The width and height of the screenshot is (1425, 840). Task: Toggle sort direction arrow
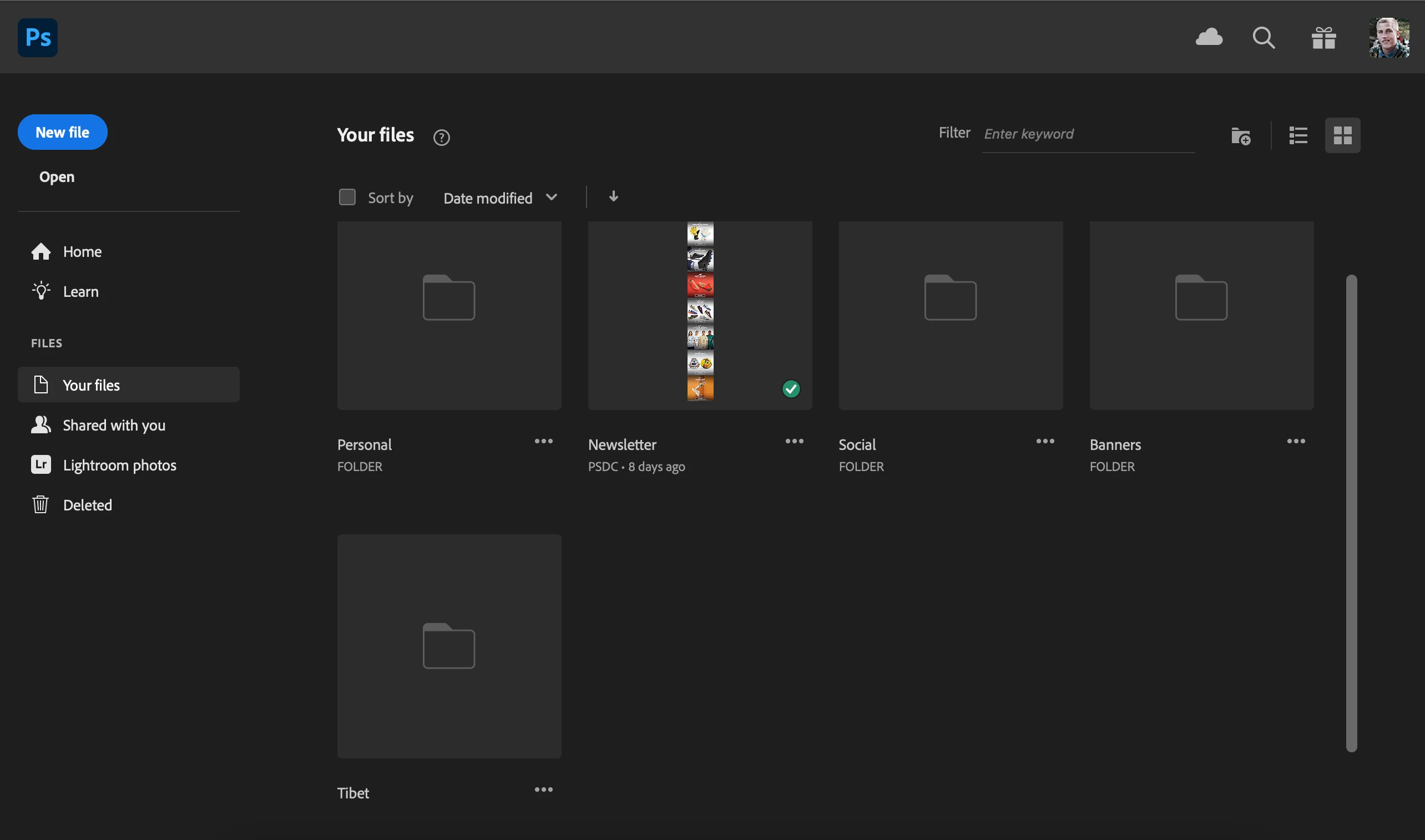click(613, 196)
